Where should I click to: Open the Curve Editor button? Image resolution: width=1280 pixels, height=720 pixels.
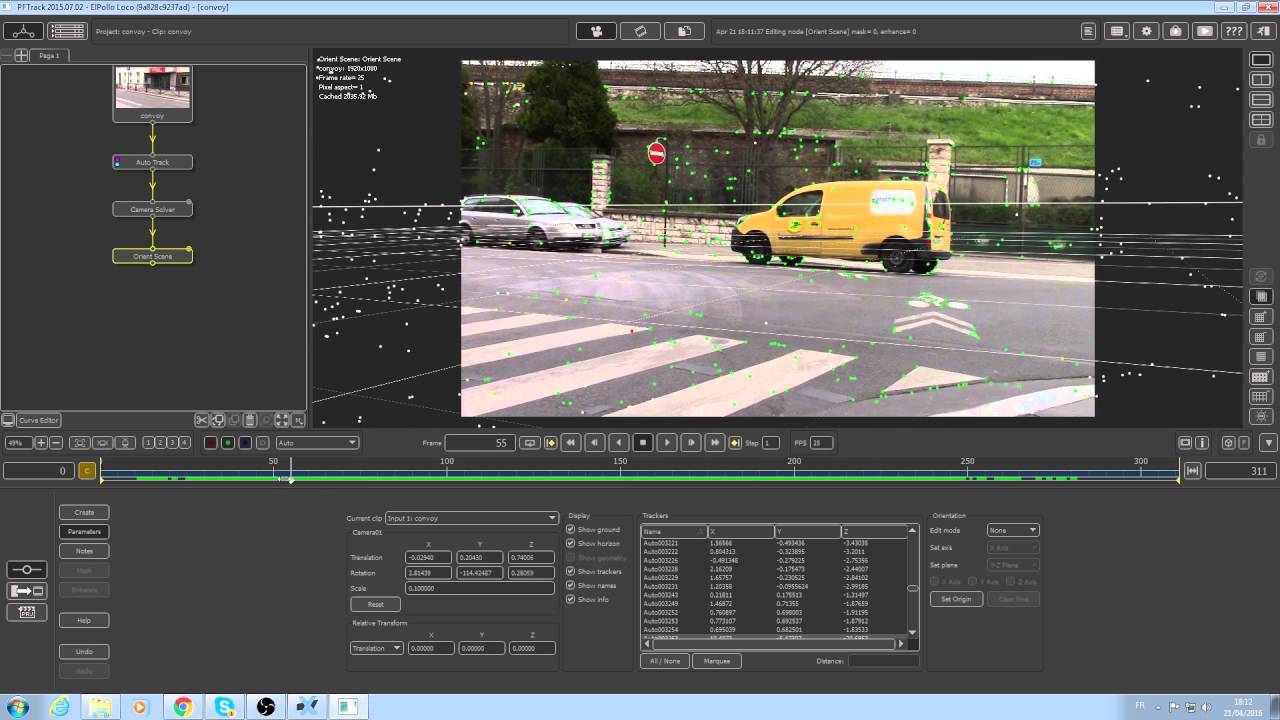(39, 421)
